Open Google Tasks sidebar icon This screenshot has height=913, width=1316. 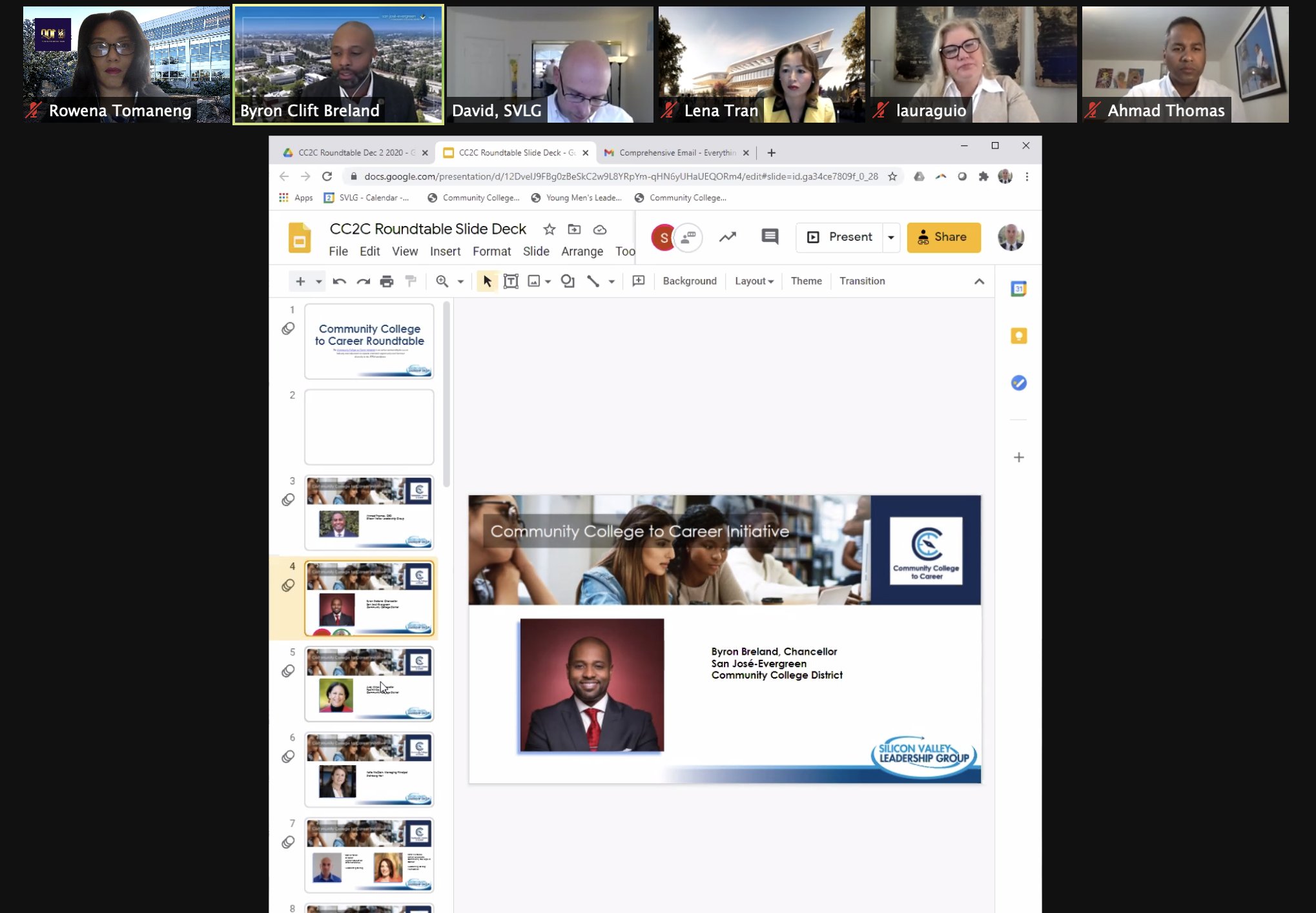pos(1018,383)
